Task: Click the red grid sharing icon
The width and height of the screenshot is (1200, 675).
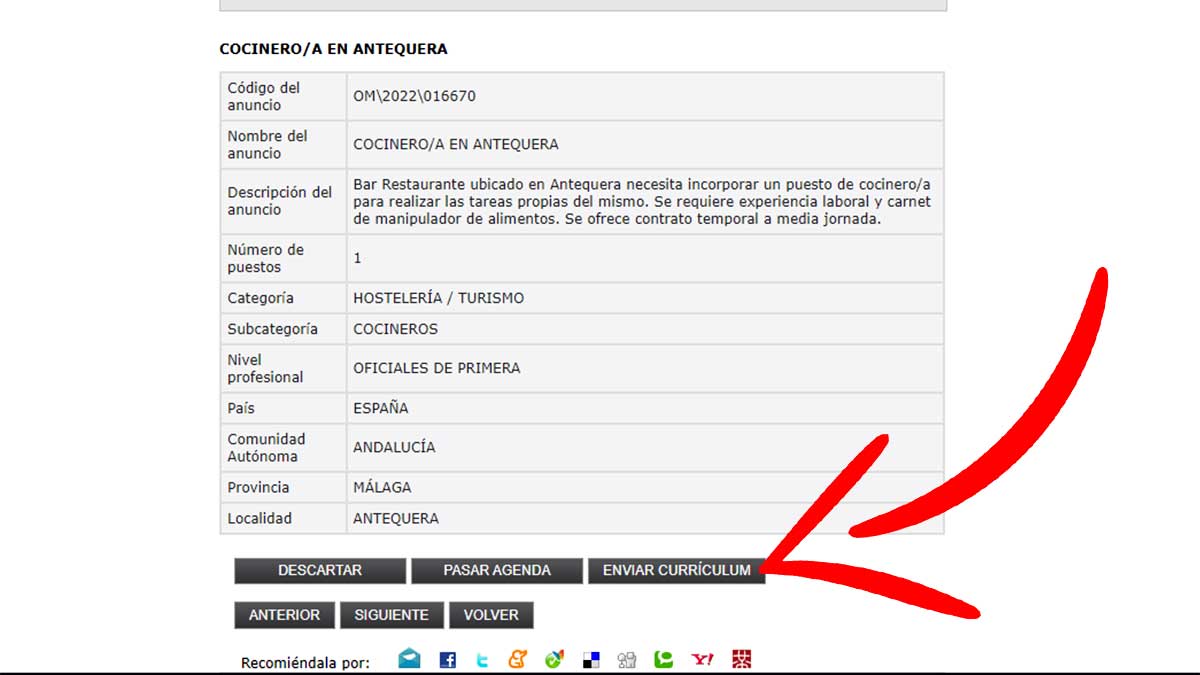Action: pyautogui.click(x=742, y=658)
